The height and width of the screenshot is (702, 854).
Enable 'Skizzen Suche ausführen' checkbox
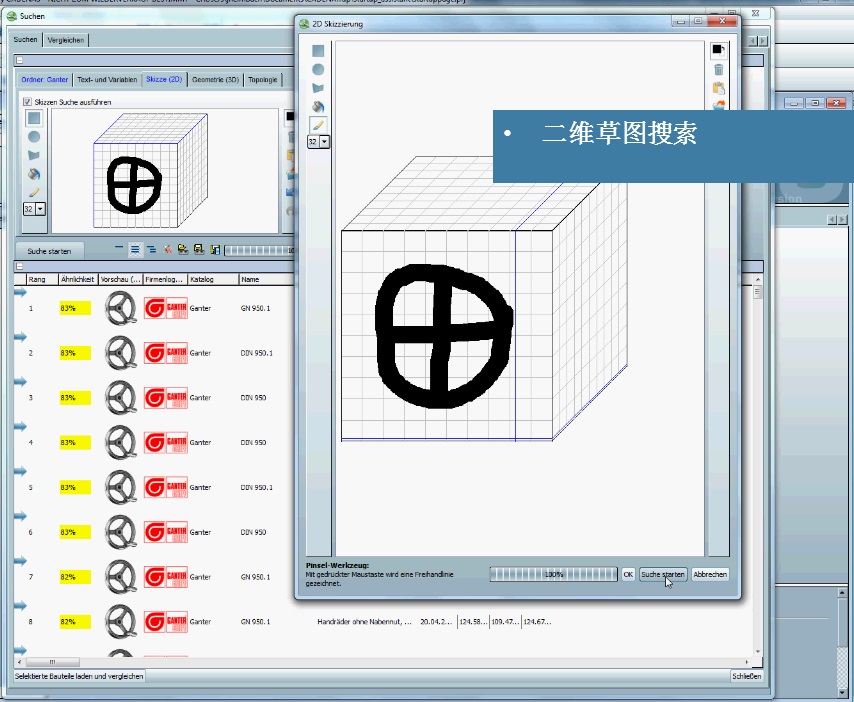coord(27,102)
